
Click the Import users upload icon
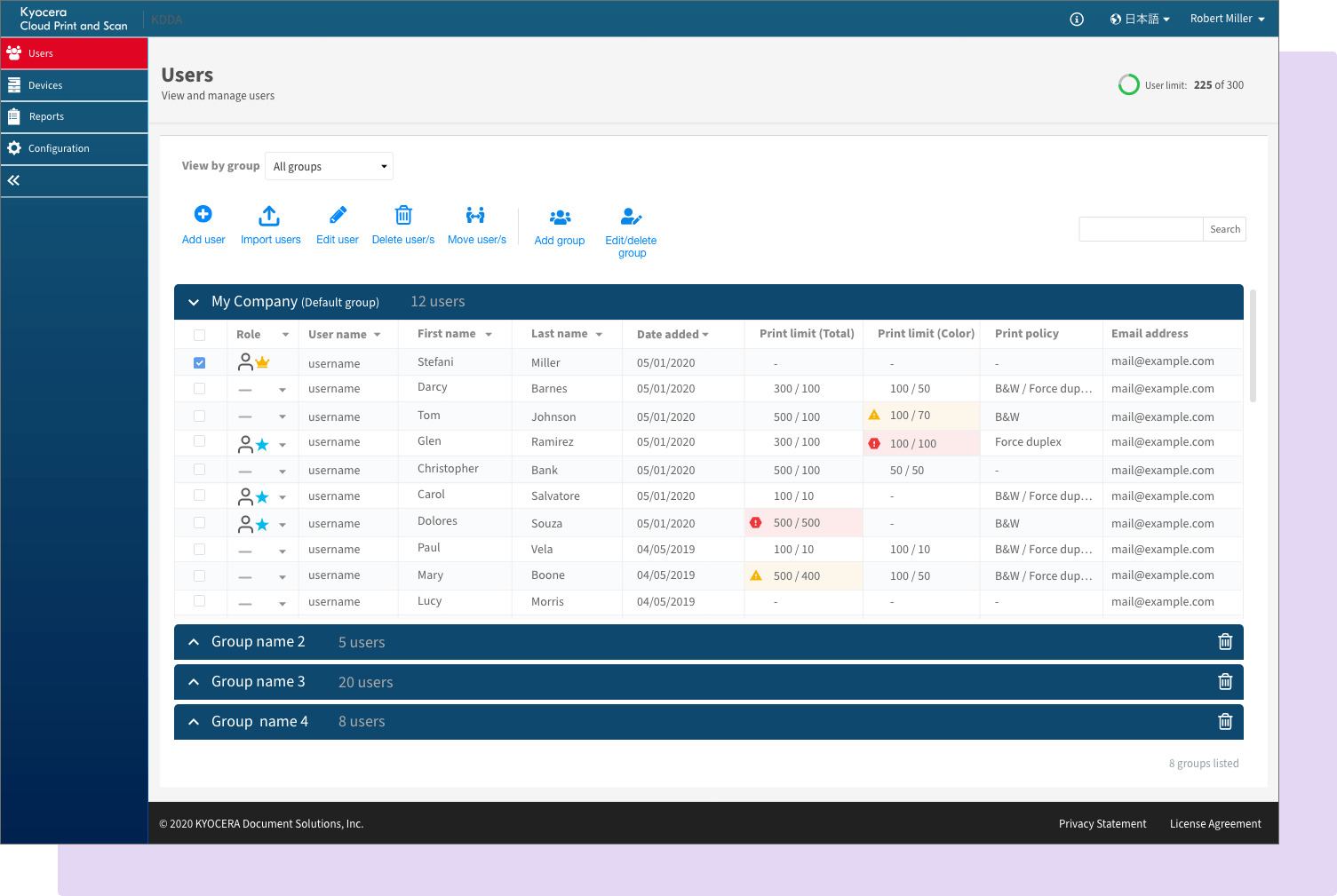pos(269,216)
